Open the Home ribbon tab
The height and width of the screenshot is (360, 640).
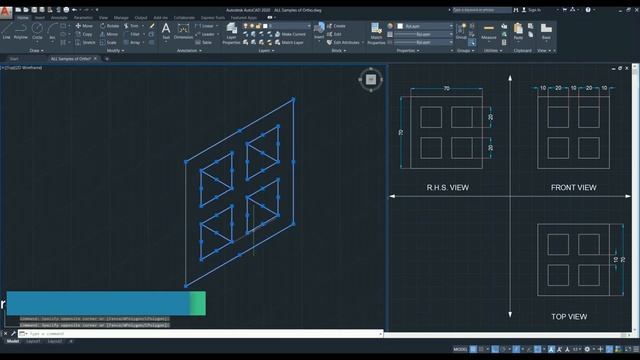click(22, 18)
